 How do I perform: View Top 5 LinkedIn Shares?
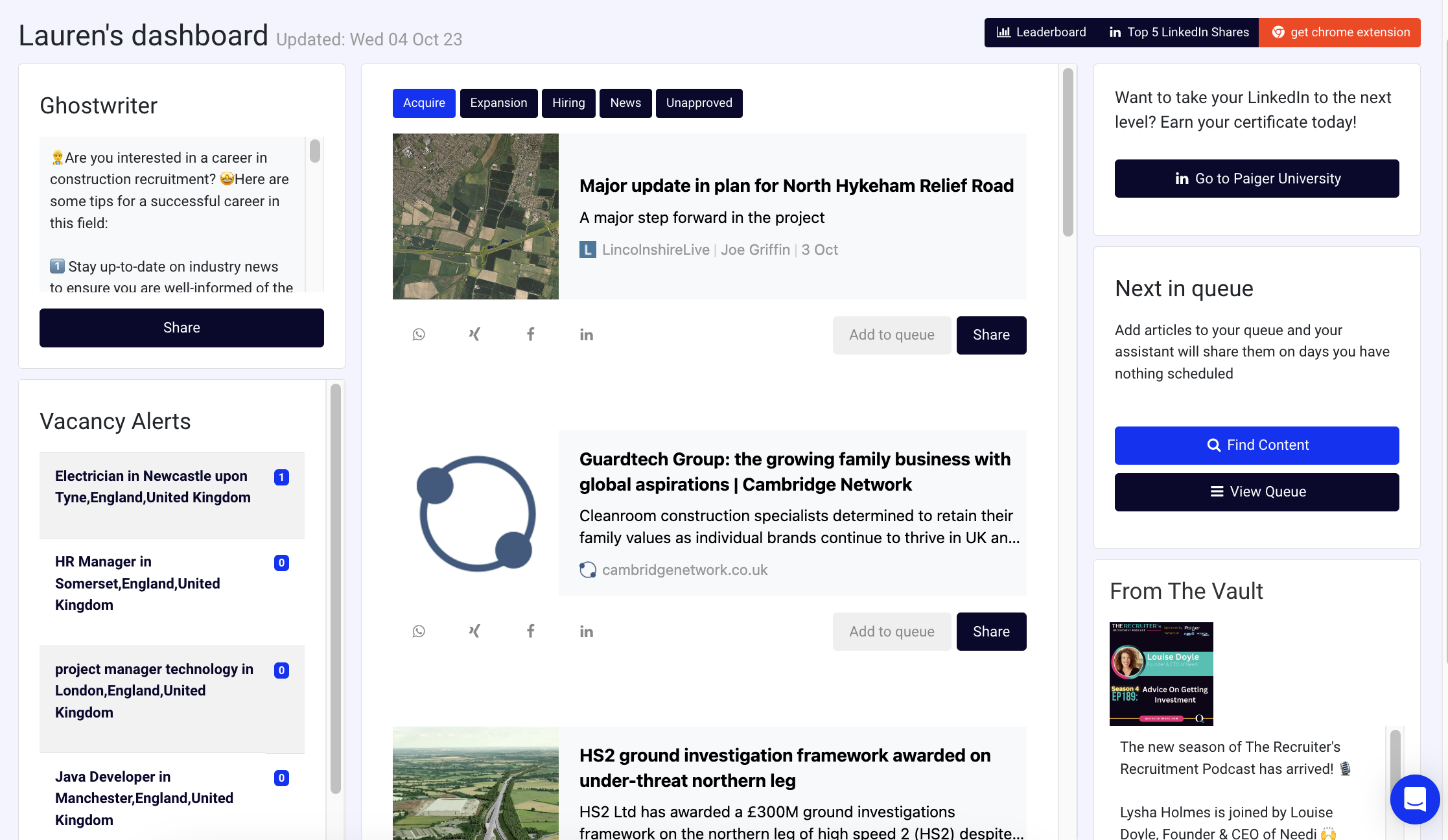(1178, 32)
